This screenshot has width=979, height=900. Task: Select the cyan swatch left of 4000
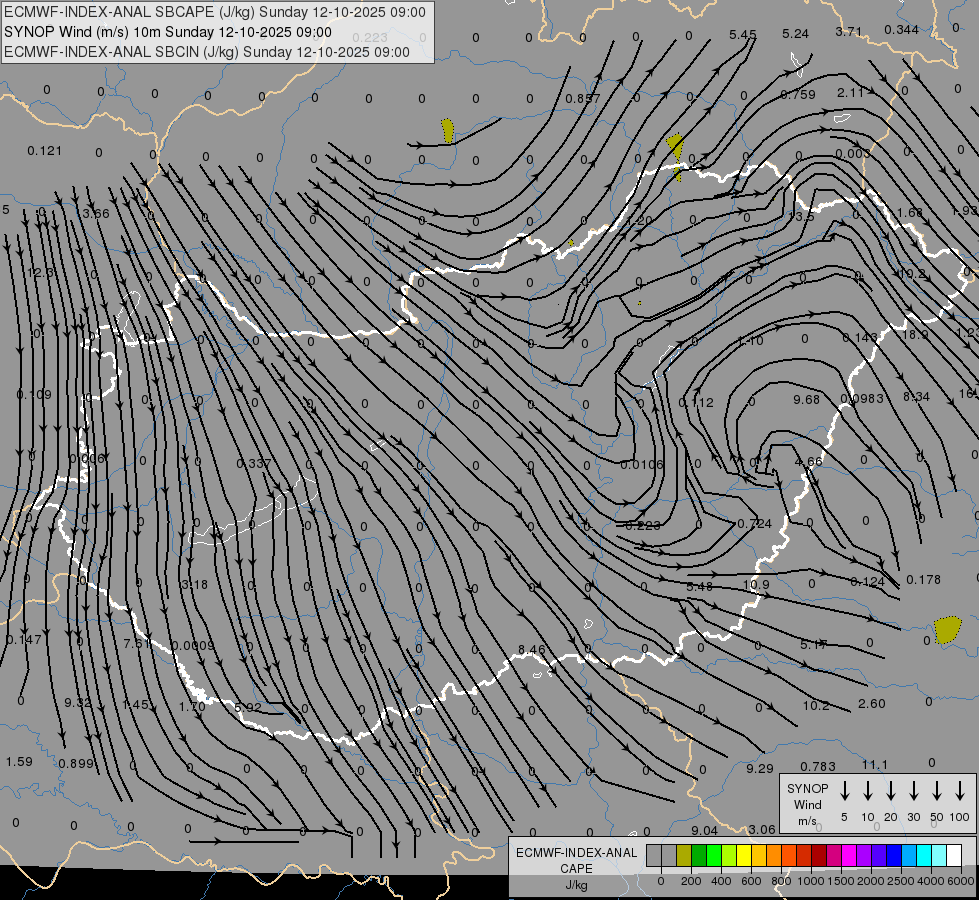click(x=923, y=856)
